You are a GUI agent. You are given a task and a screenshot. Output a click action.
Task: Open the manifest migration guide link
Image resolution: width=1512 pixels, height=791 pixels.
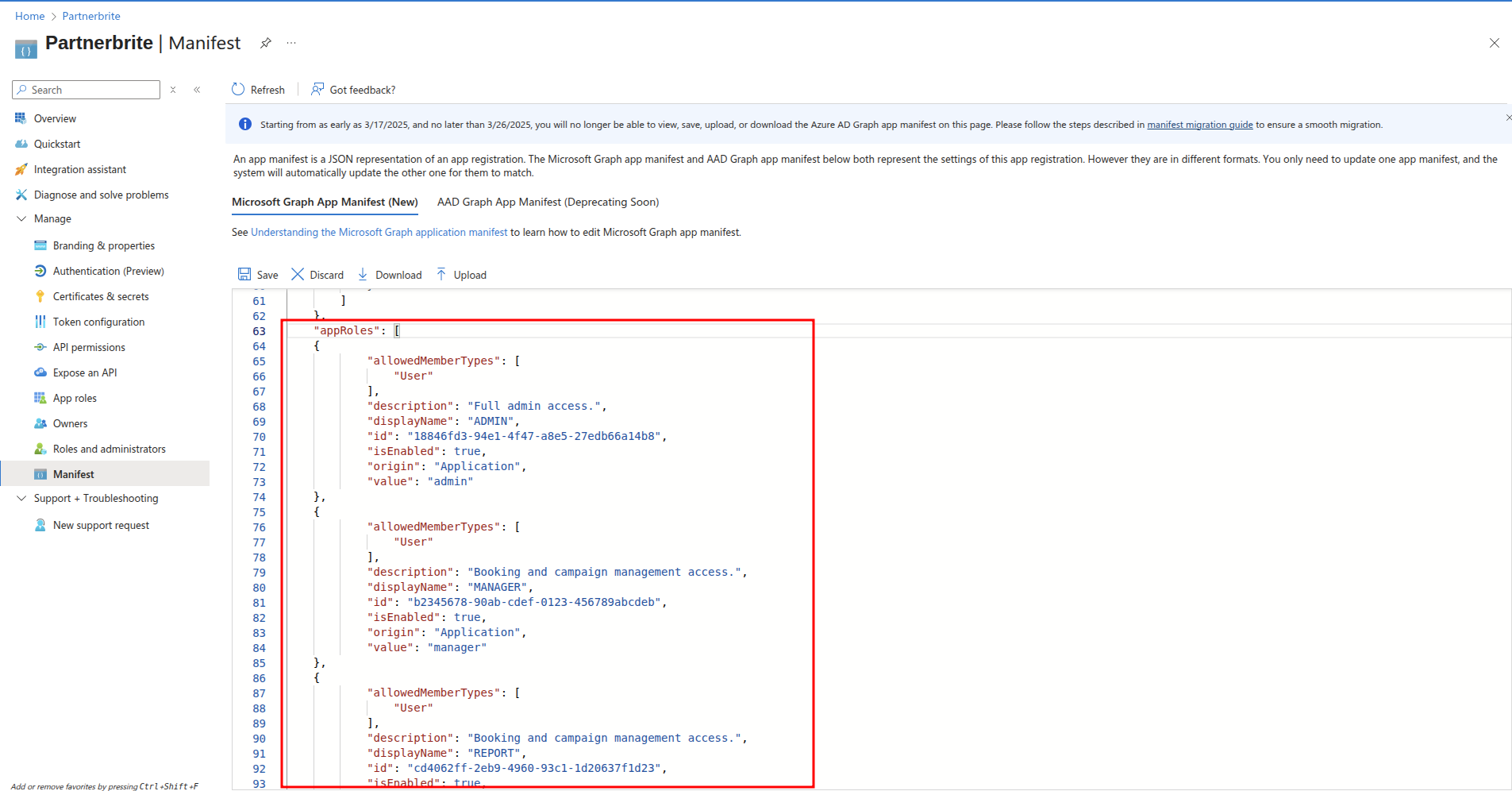point(1199,125)
